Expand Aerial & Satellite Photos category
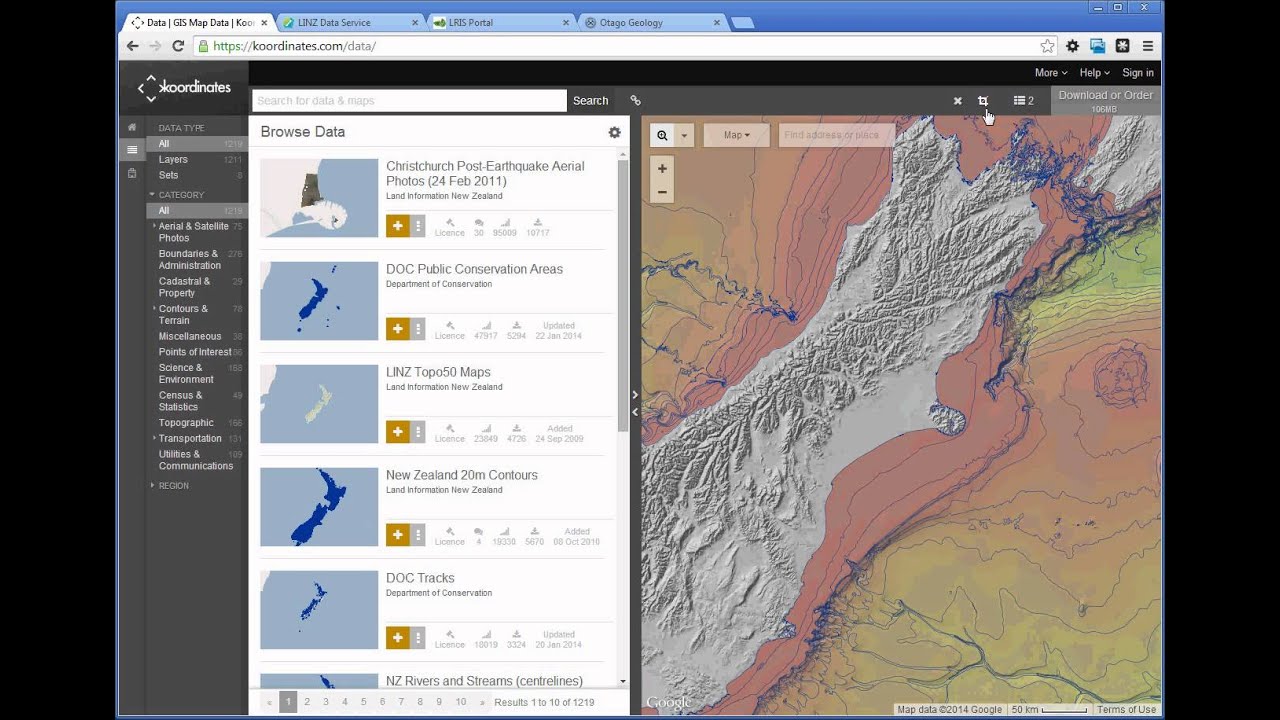 click(x=154, y=226)
